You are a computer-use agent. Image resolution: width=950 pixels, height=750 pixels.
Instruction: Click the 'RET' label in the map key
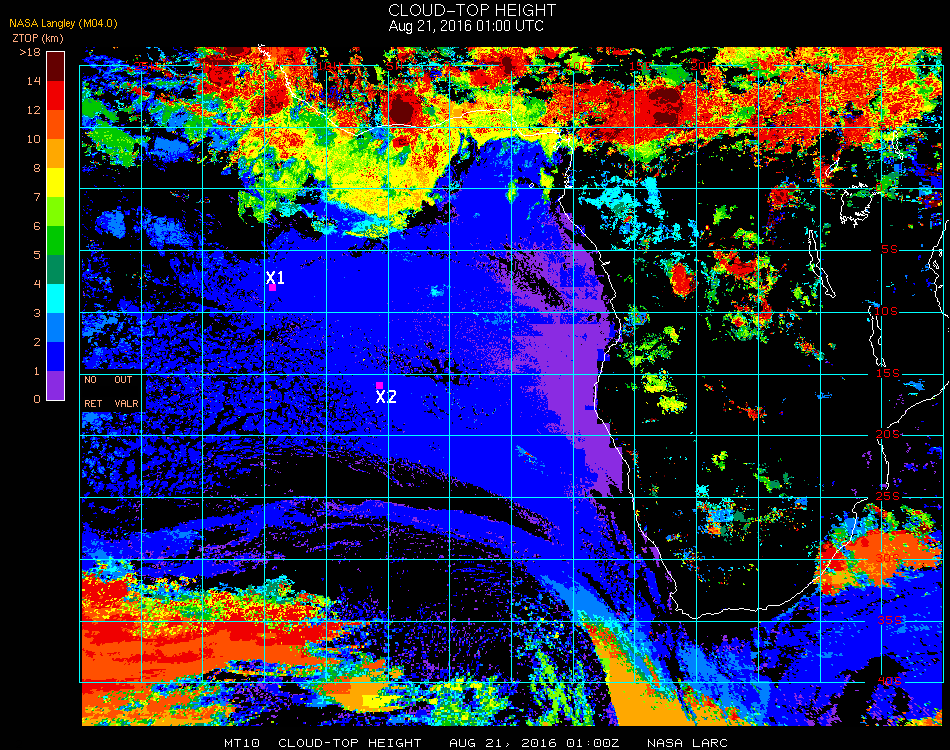click(93, 403)
